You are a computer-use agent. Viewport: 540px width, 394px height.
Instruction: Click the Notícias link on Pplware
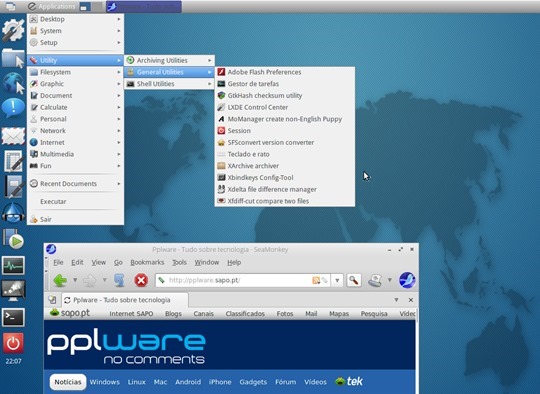pyautogui.click(x=68, y=382)
